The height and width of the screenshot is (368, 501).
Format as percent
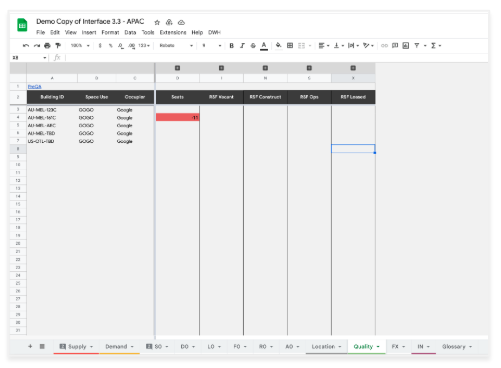click(110, 46)
